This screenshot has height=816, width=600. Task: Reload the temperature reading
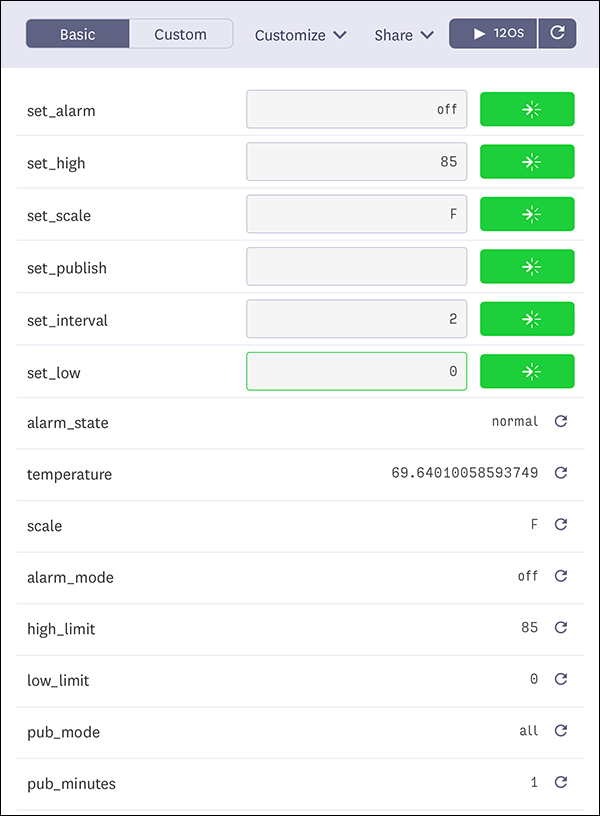click(561, 473)
